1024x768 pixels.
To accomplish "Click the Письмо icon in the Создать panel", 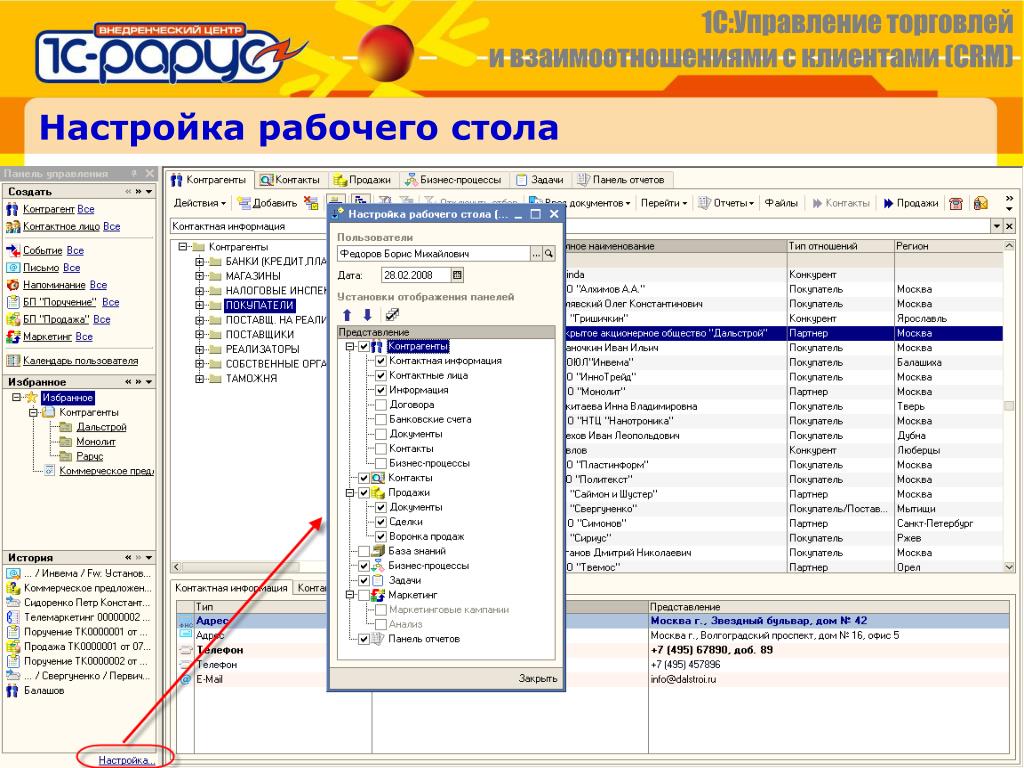I will tap(12, 267).
